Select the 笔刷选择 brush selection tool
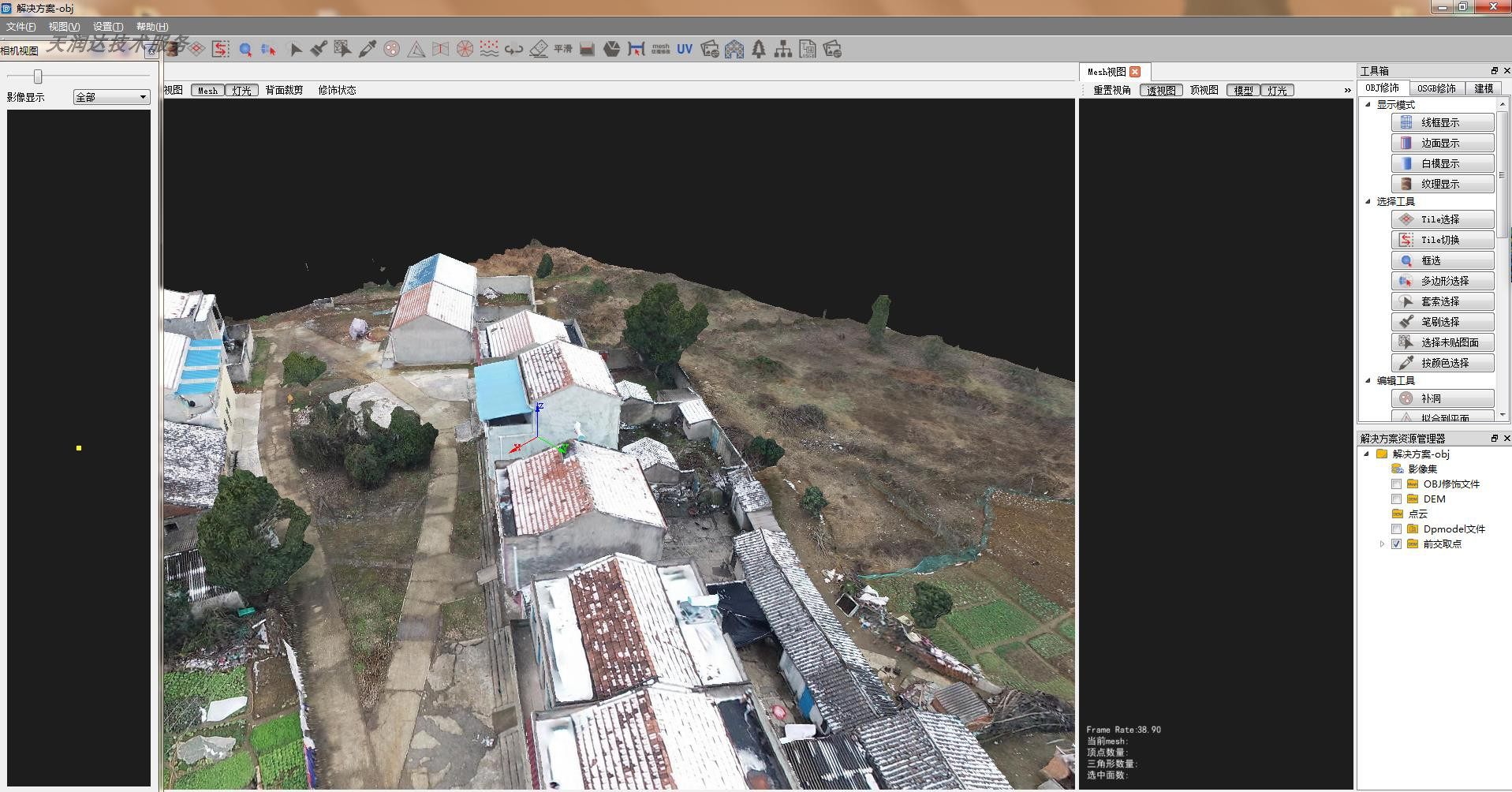The image size is (1512, 792). click(x=1442, y=321)
